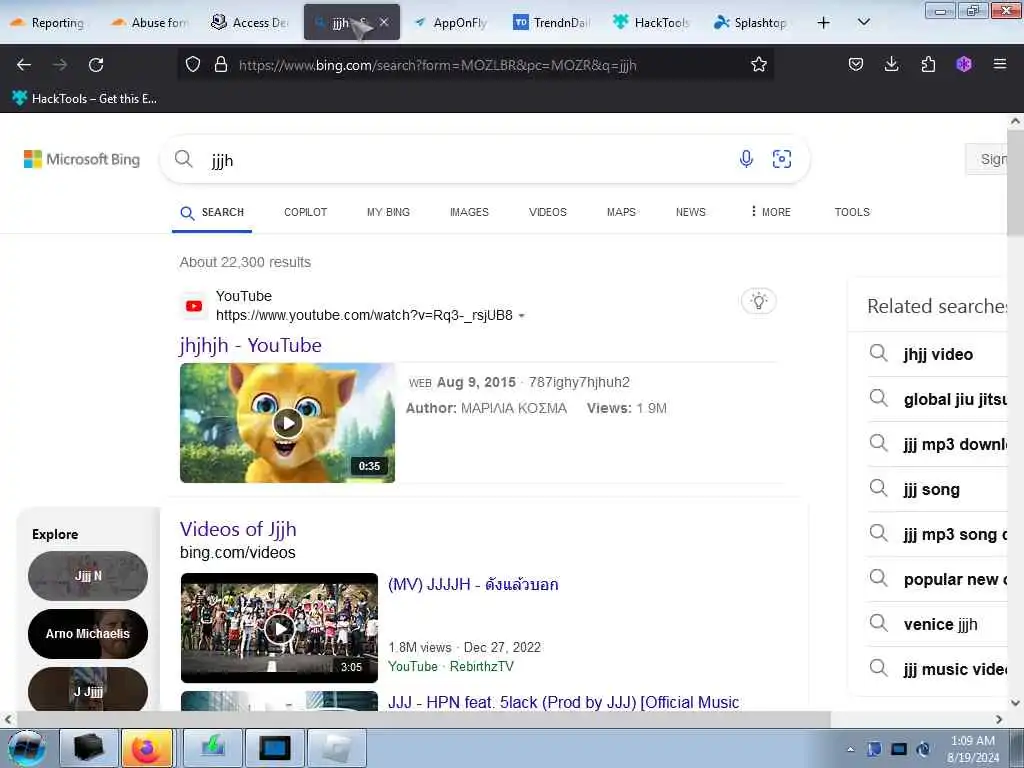1024x768 pixels.
Task: Click the Microsoft Bing logo
Action: (82, 159)
